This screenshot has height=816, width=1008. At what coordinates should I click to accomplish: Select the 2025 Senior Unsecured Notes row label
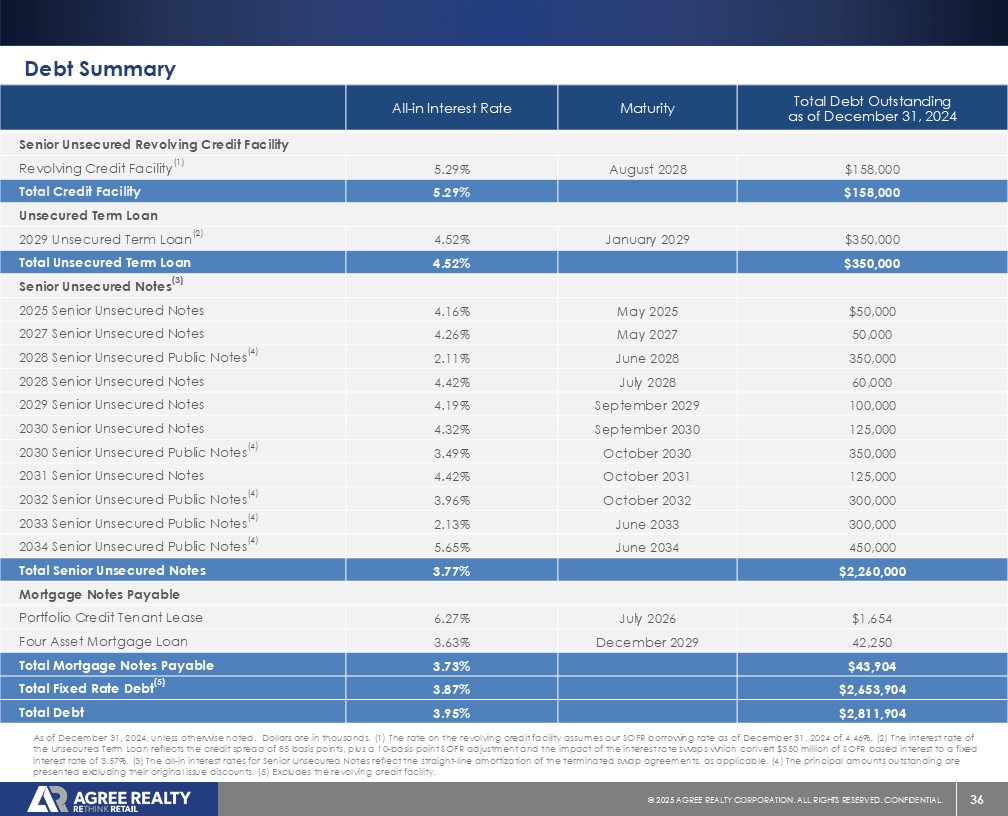point(111,310)
